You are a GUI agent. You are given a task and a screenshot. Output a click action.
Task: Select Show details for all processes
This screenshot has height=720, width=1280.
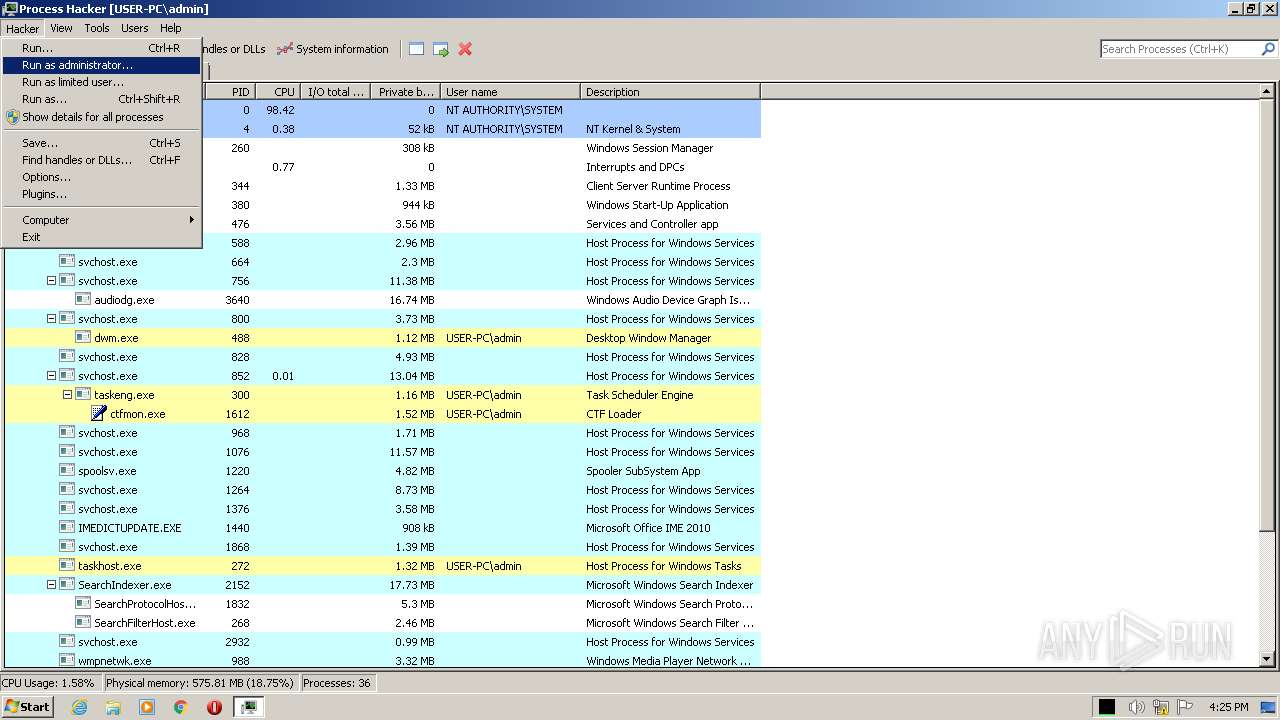(x=101, y=117)
